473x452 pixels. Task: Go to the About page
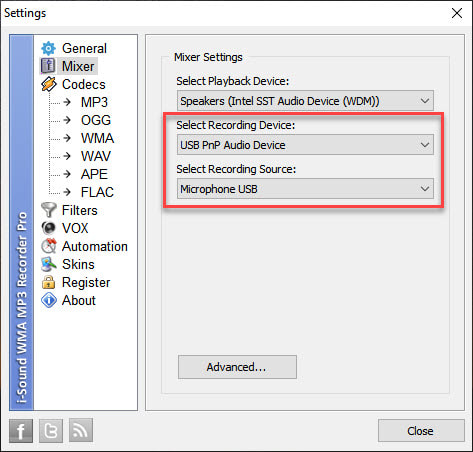[79, 300]
